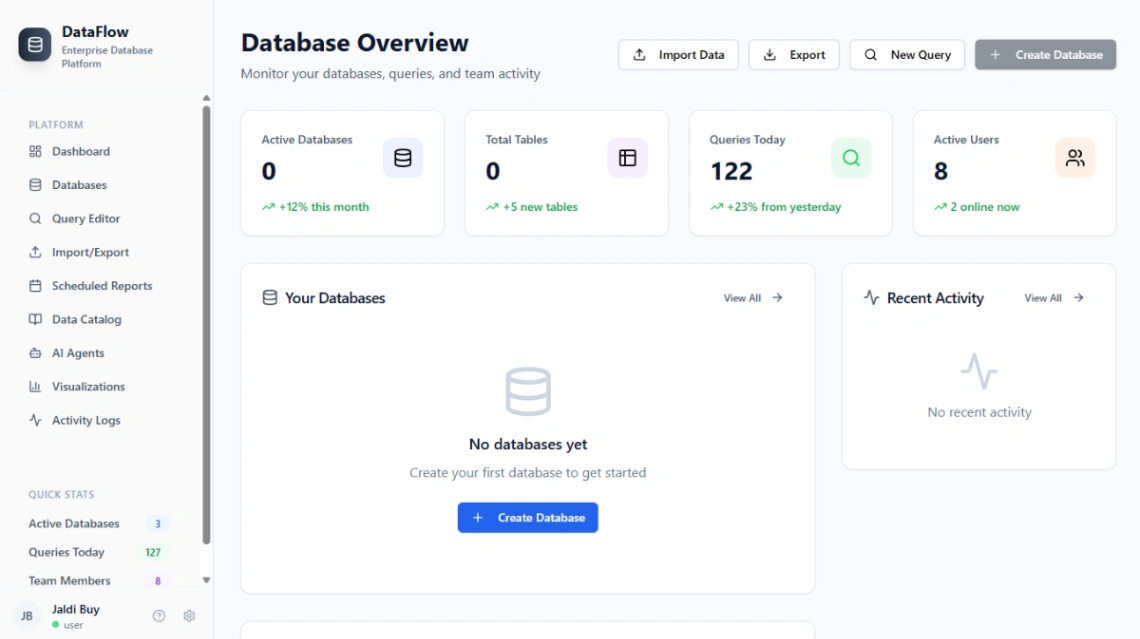Click the 'No databases yet' message

[x=528, y=444]
